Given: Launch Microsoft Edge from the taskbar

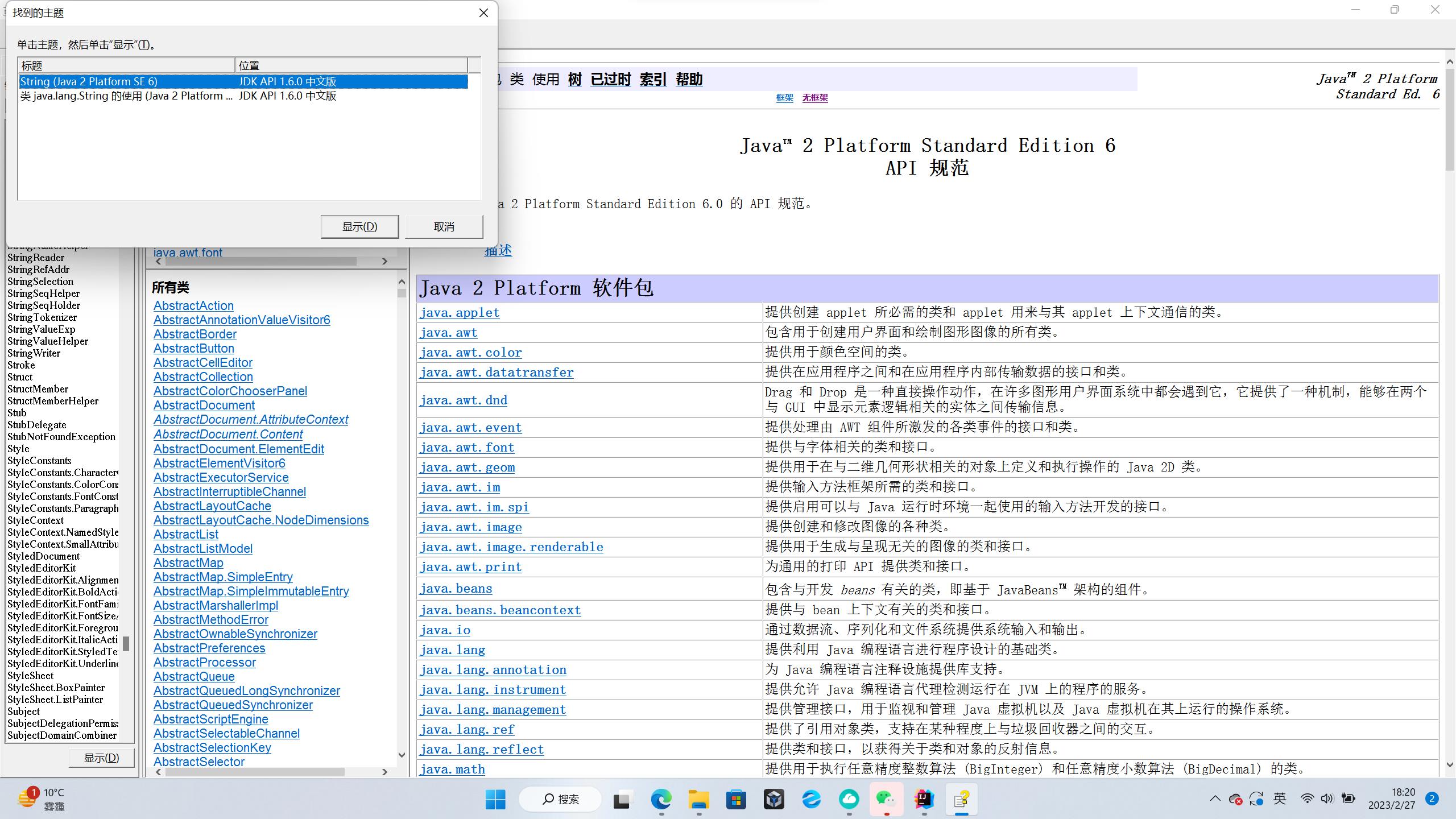Looking at the screenshot, I should (x=661, y=799).
